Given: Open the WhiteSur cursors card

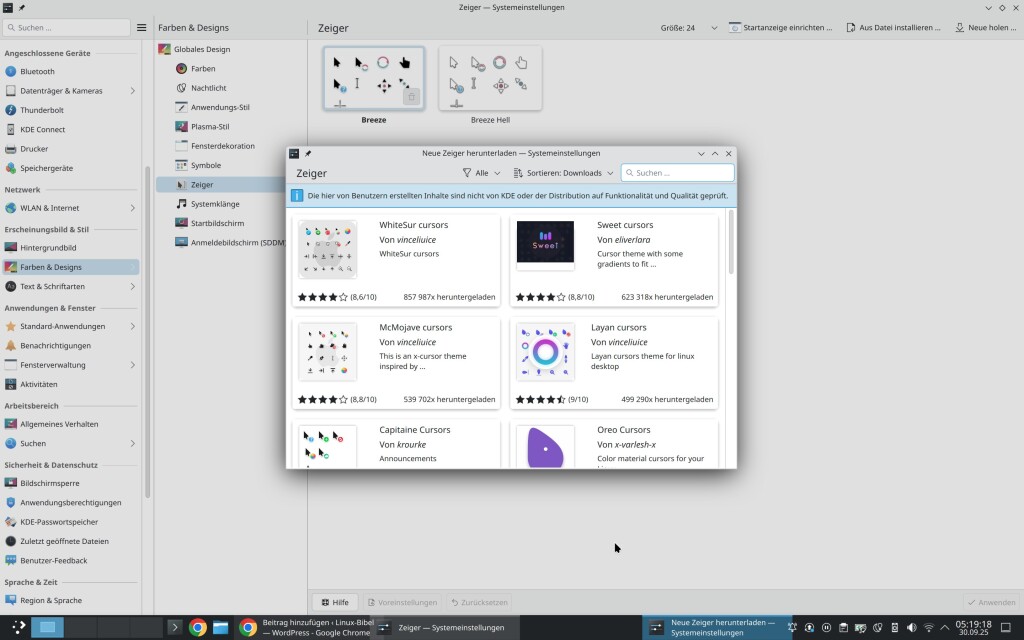Looking at the screenshot, I should coord(396,260).
